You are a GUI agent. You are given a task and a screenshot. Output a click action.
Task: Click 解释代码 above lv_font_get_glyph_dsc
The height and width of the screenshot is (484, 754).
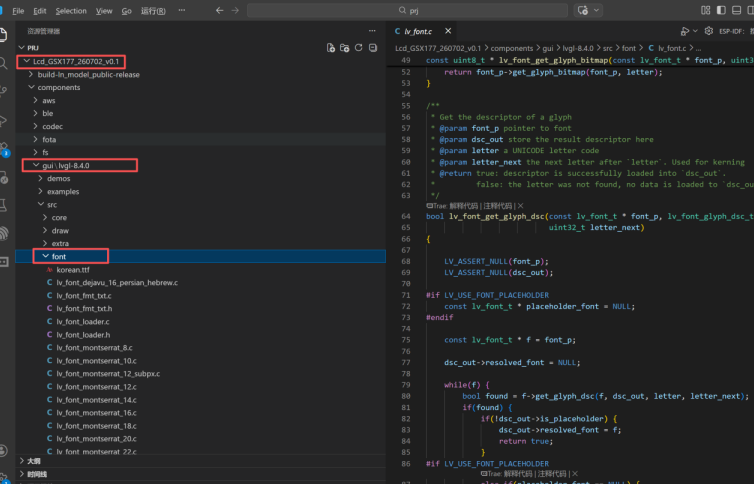(464, 206)
